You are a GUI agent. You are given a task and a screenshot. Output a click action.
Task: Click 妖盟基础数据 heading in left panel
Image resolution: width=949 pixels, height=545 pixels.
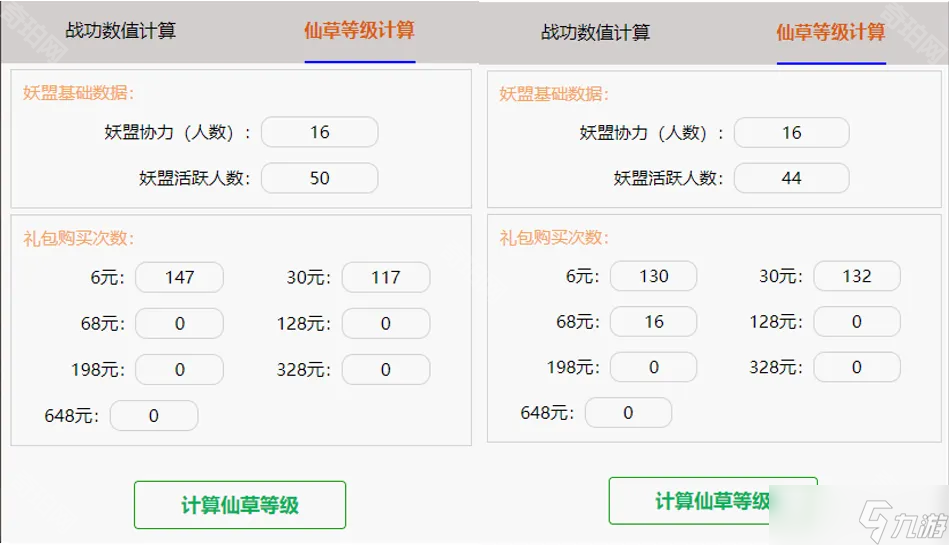79,93
